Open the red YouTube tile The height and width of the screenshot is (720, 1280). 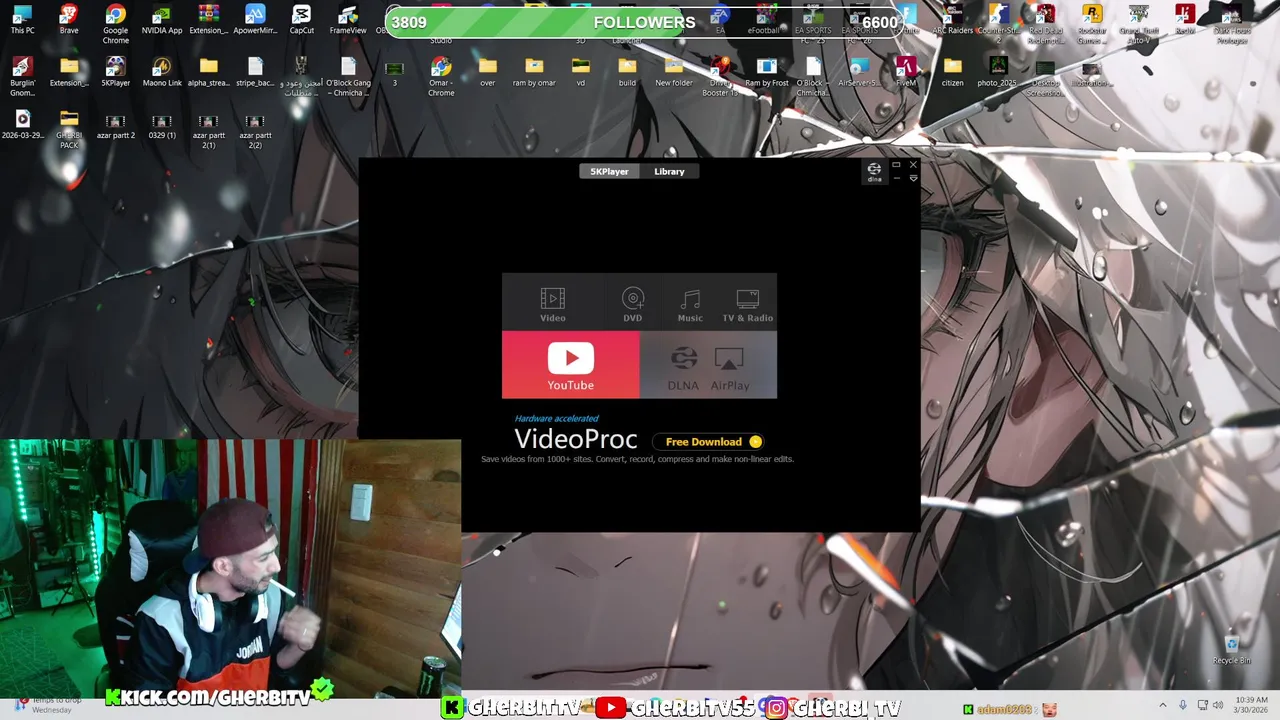(x=570, y=365)
